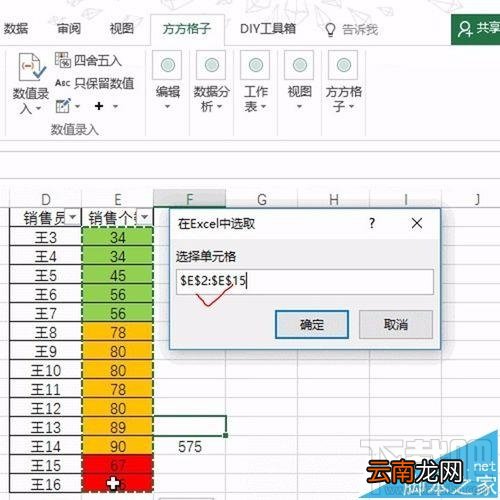
Task: Click cell containing 王6
Action: point(46,294)
